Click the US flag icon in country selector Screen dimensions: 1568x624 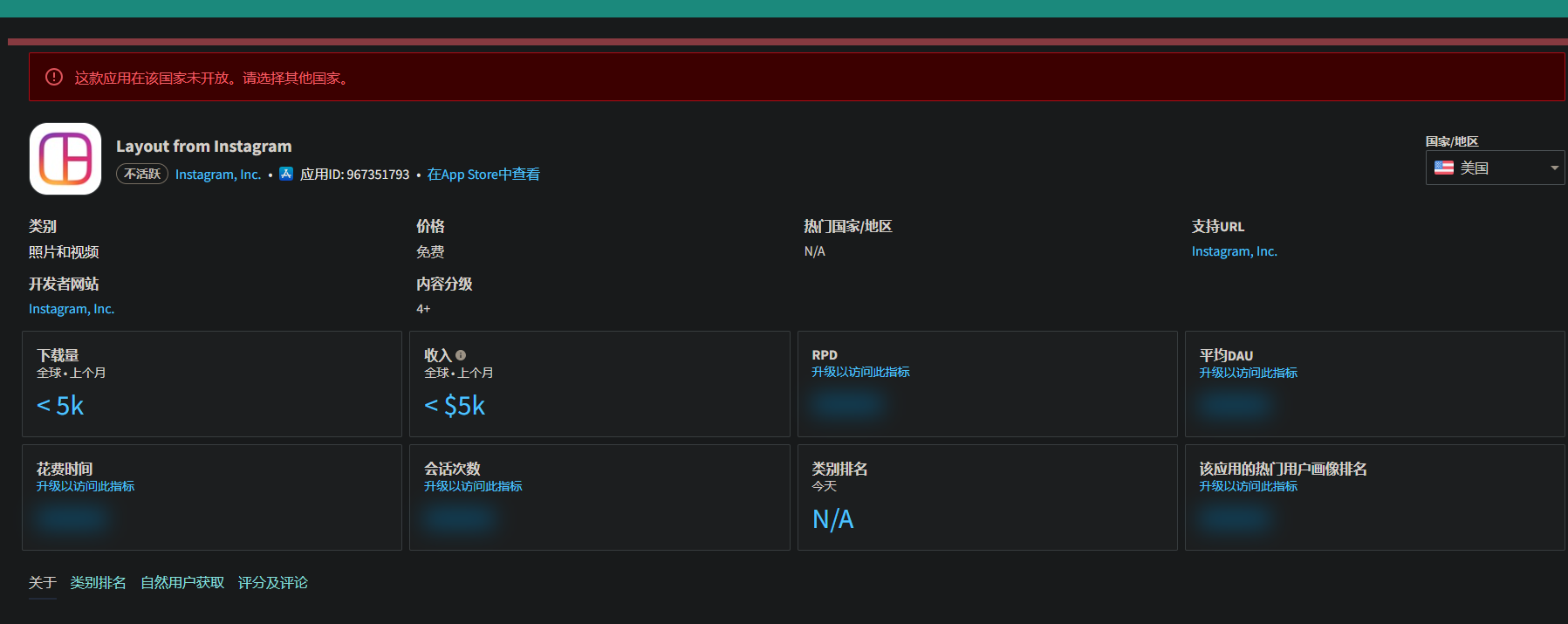pyautogui.click(x=1444, y=168)
